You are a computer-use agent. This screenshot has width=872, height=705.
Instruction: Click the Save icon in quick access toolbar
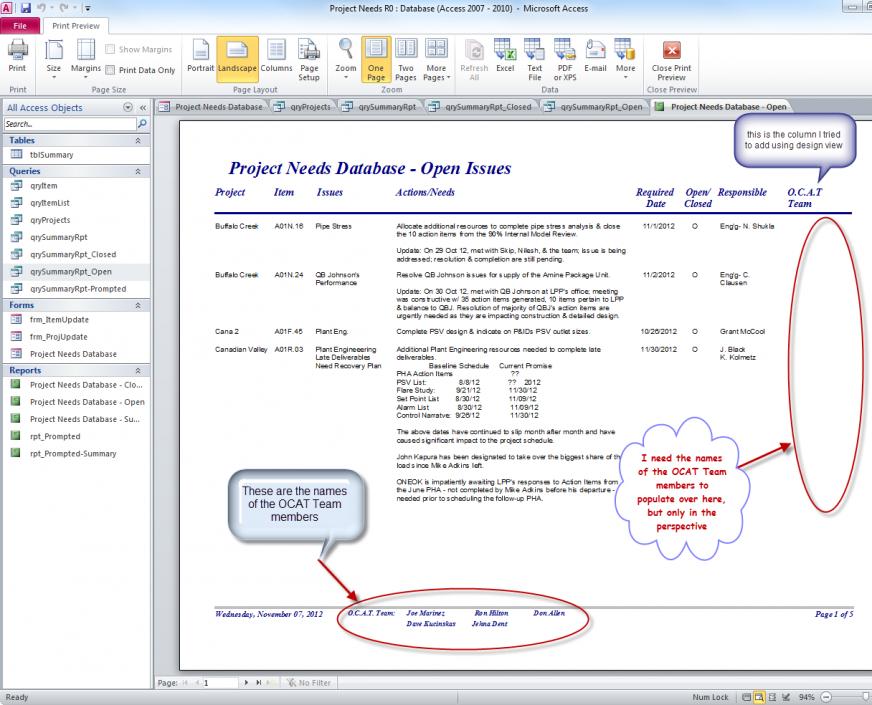[26, 8]
